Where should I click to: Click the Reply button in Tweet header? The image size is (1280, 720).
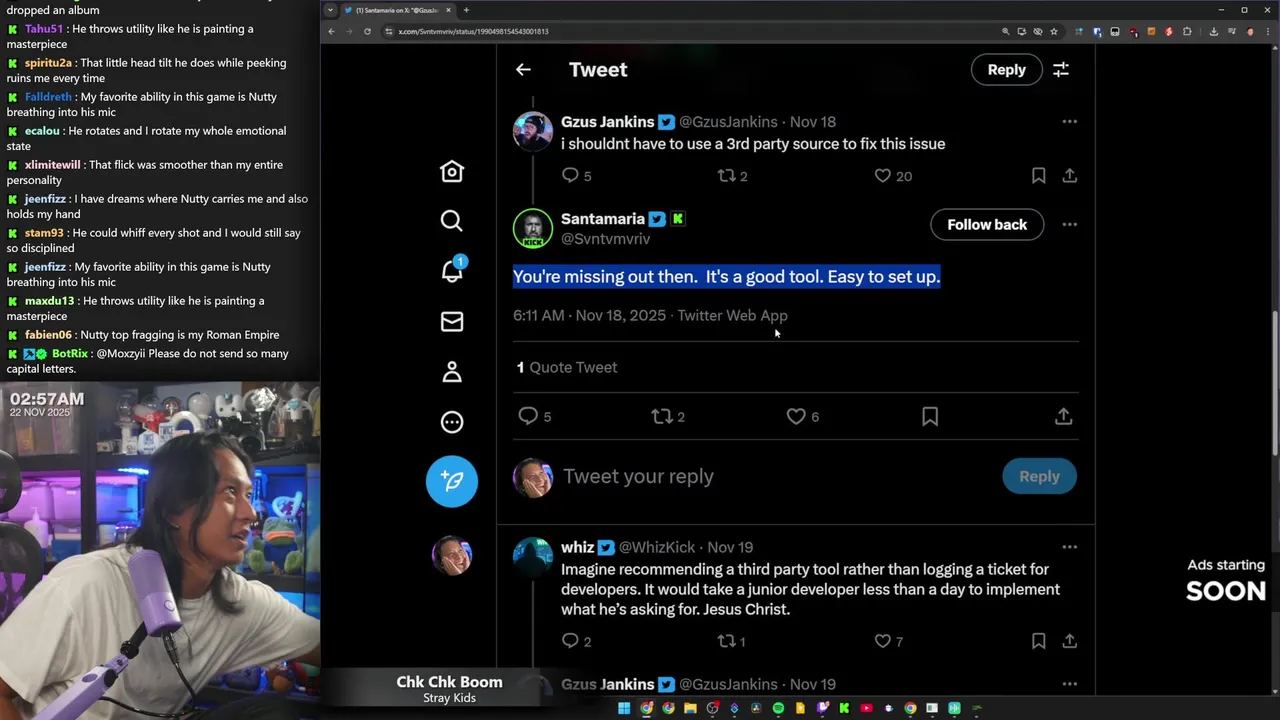[1006, 70]
